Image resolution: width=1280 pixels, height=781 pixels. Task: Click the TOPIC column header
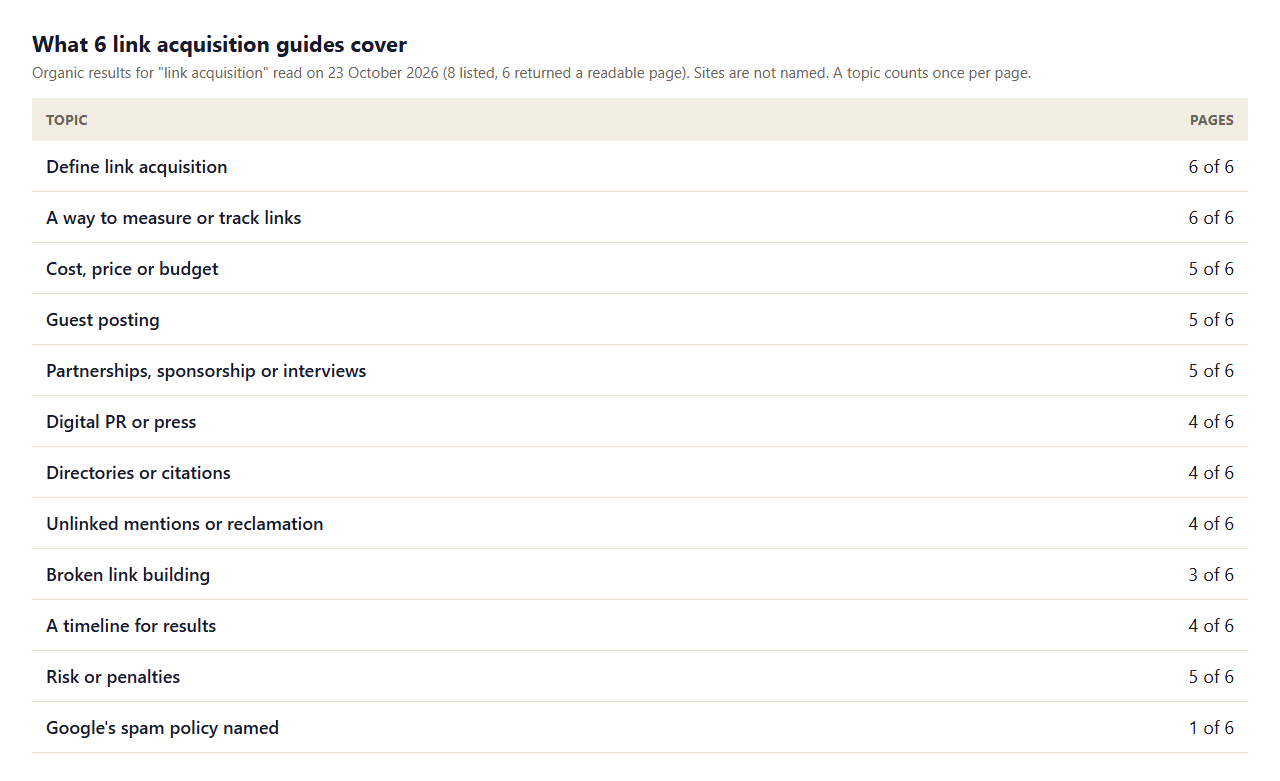[67, 120]
